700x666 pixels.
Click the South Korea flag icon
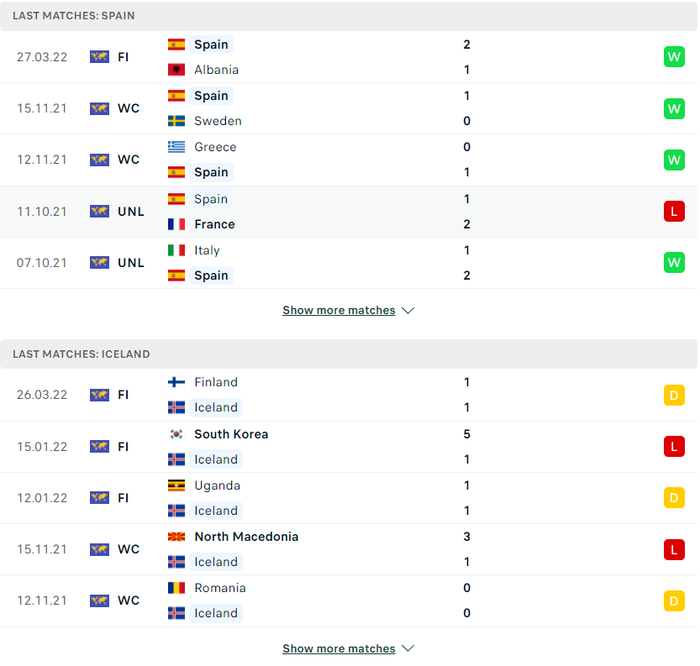(x=176, y=434)
